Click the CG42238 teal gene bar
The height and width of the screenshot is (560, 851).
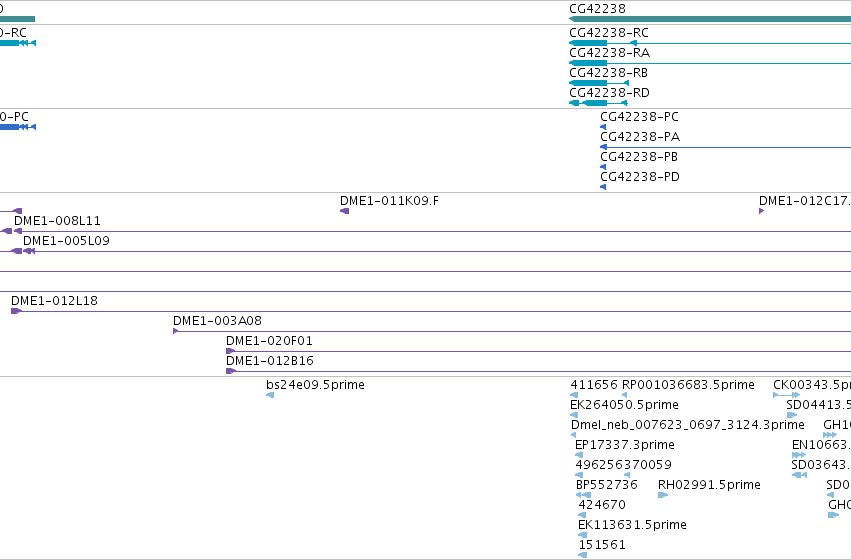[x=710, y=19]
